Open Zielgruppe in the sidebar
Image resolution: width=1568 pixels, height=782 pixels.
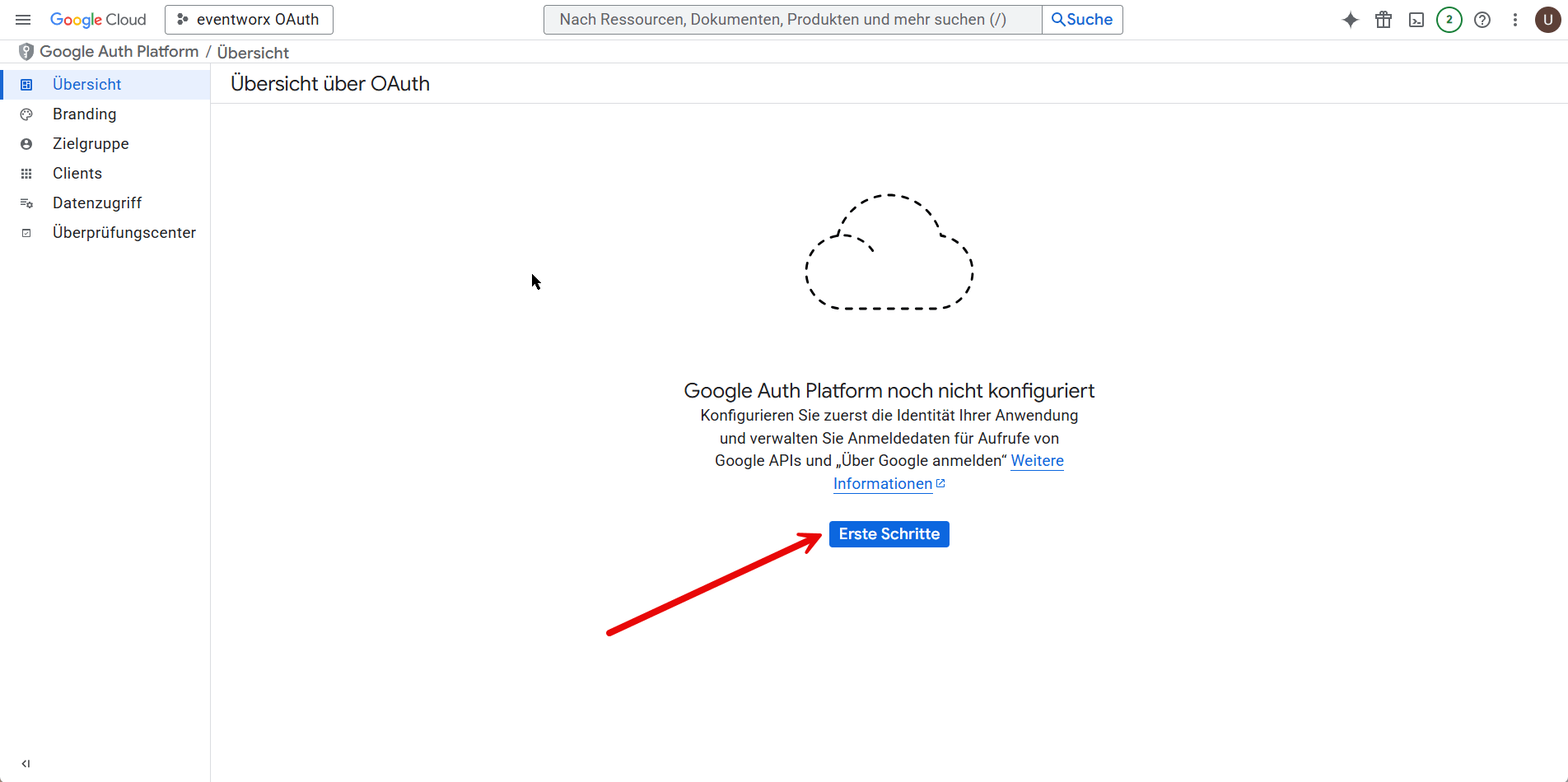tap(105, 144)
